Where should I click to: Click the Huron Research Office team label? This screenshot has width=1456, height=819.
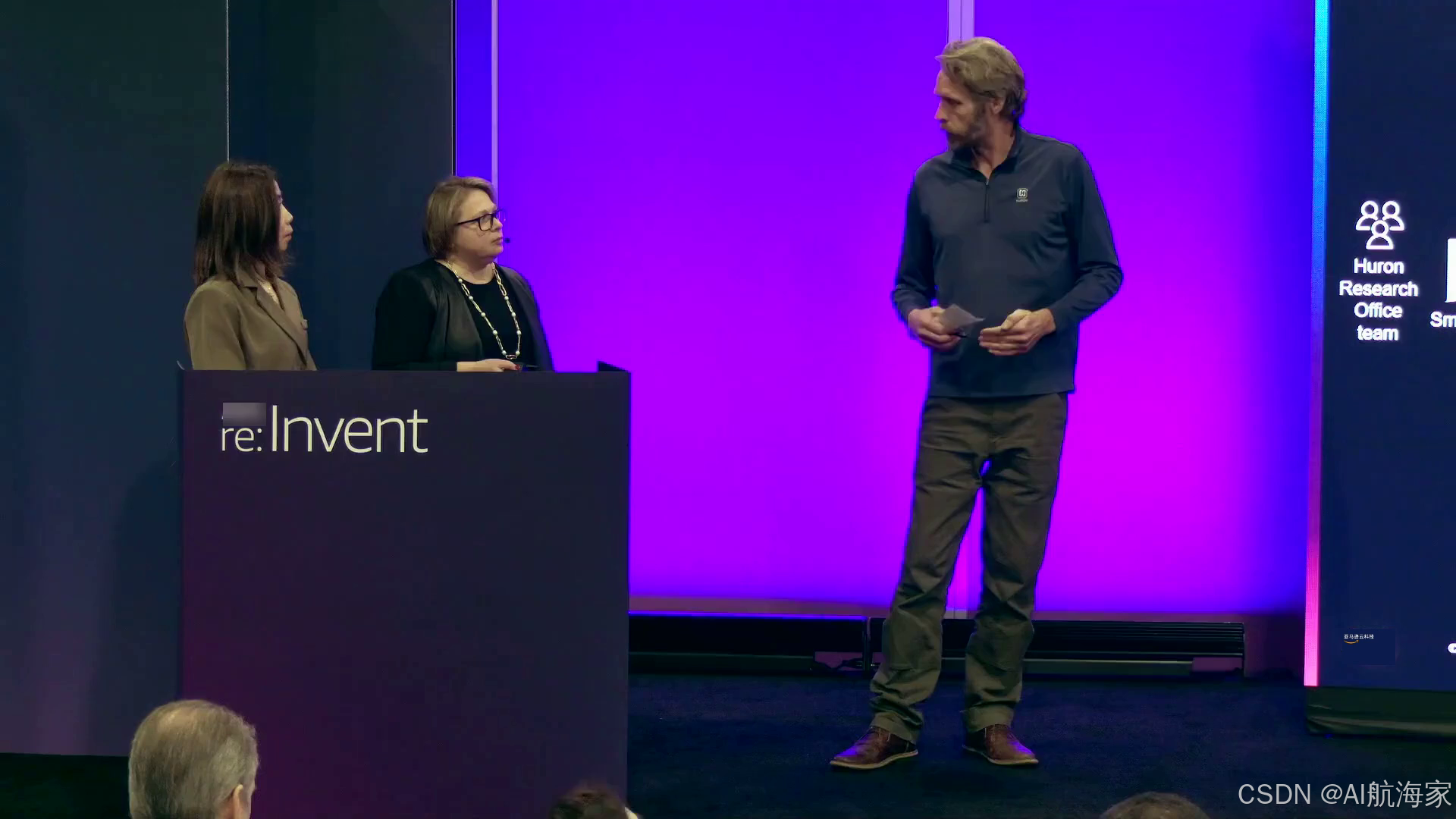point(1378,300)
